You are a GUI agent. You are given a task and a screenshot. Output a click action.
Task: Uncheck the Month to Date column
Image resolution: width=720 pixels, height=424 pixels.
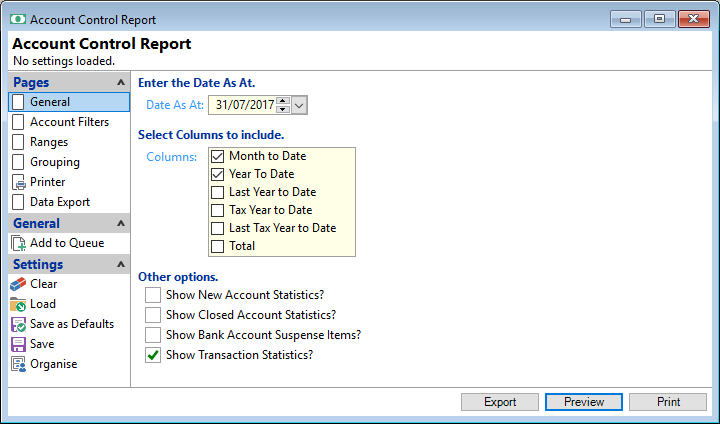click(218, 156)
